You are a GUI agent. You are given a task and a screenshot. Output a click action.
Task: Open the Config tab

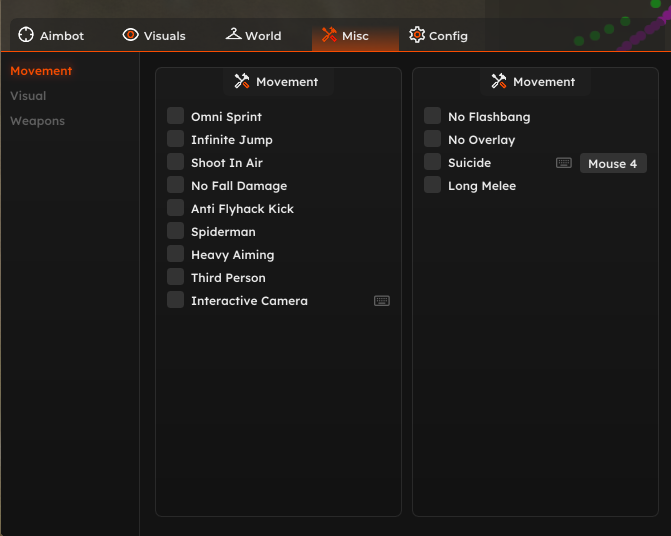438,35
